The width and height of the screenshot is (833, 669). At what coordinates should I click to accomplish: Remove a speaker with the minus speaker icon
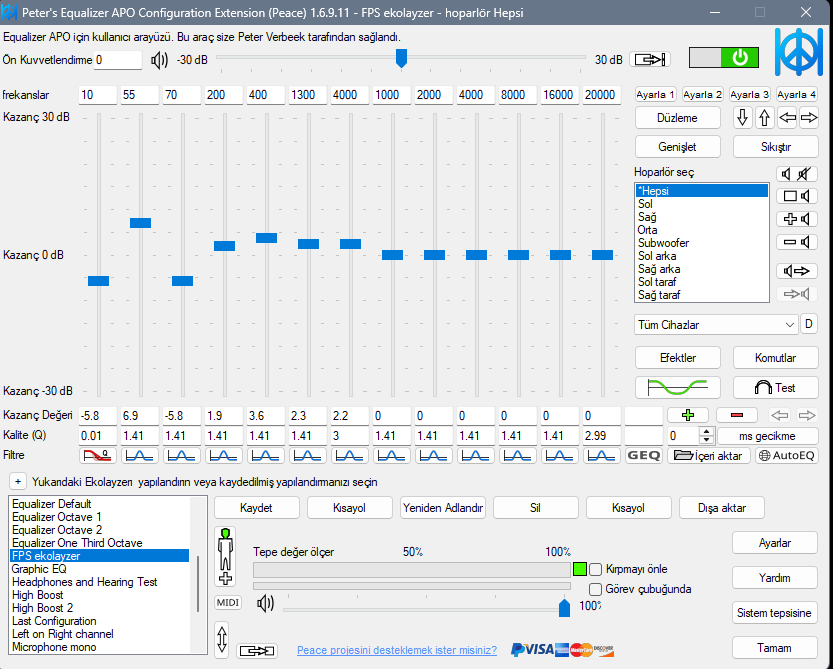(796, 242)
